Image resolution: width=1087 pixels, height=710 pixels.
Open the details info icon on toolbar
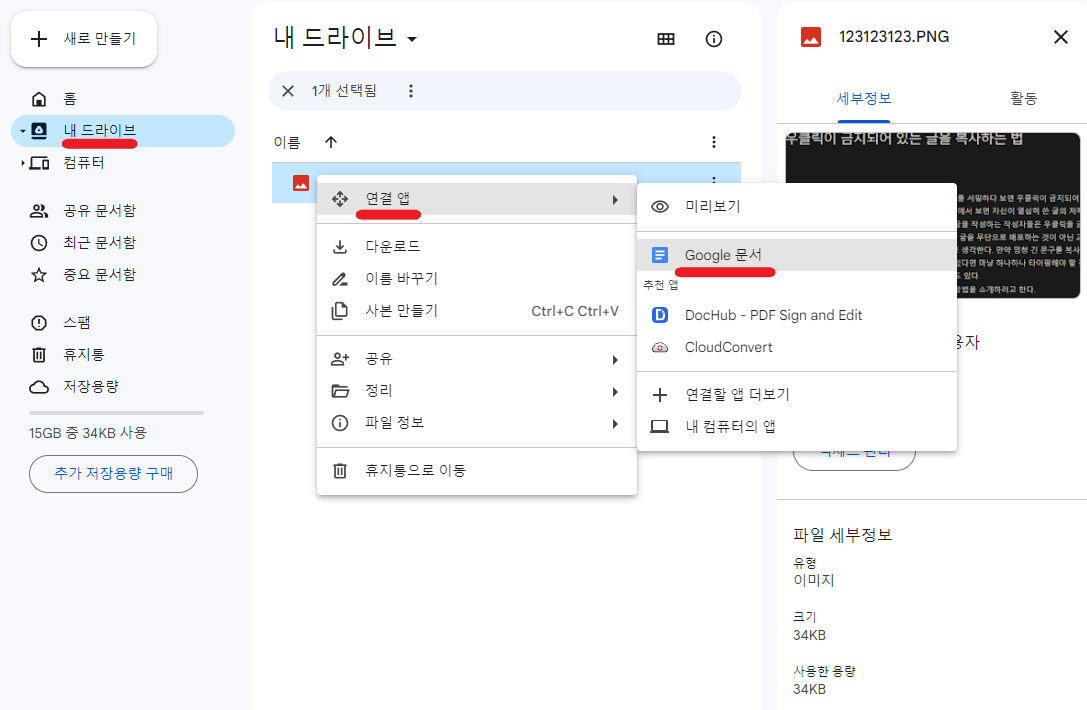pos(713,38)
